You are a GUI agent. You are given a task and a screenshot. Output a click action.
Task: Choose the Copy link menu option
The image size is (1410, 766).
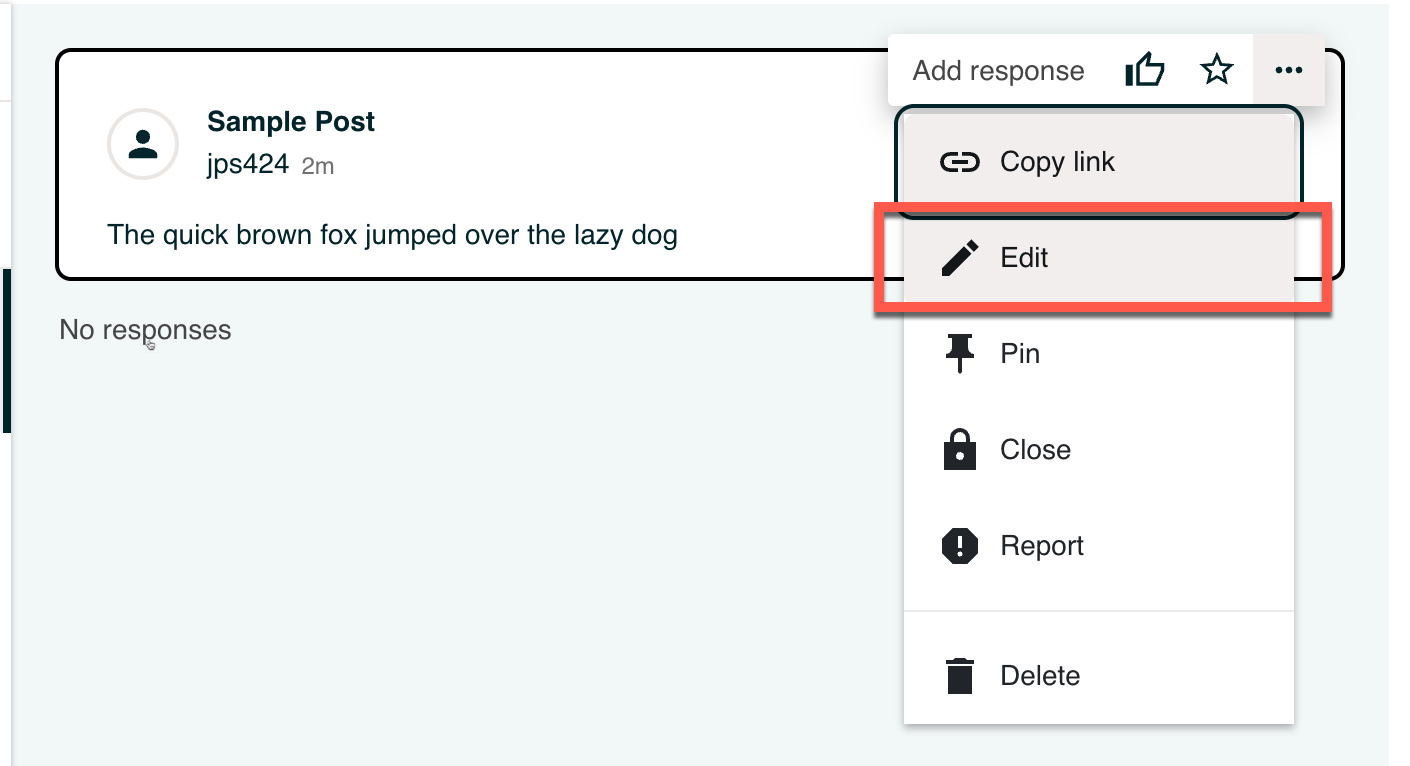[1057, 163]
